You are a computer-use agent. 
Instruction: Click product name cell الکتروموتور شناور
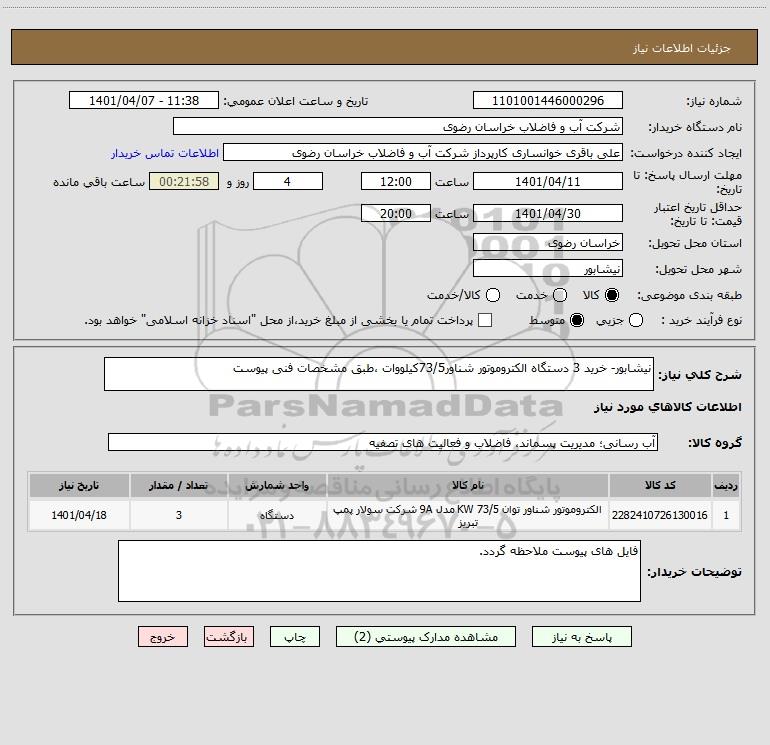pyautogui.click(x=468, y=515)
